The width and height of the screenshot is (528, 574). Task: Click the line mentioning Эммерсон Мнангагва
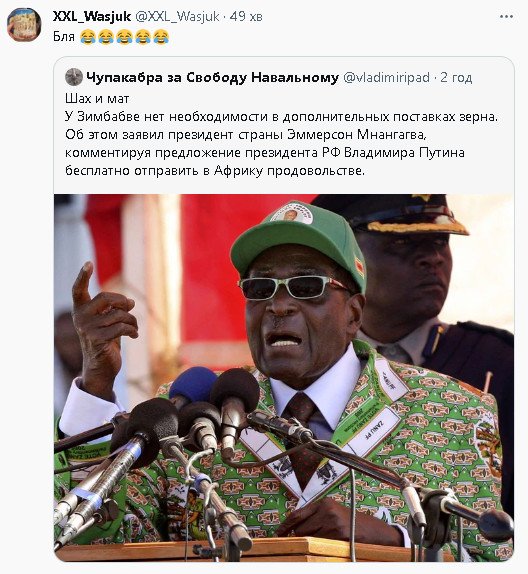point(246,134)
